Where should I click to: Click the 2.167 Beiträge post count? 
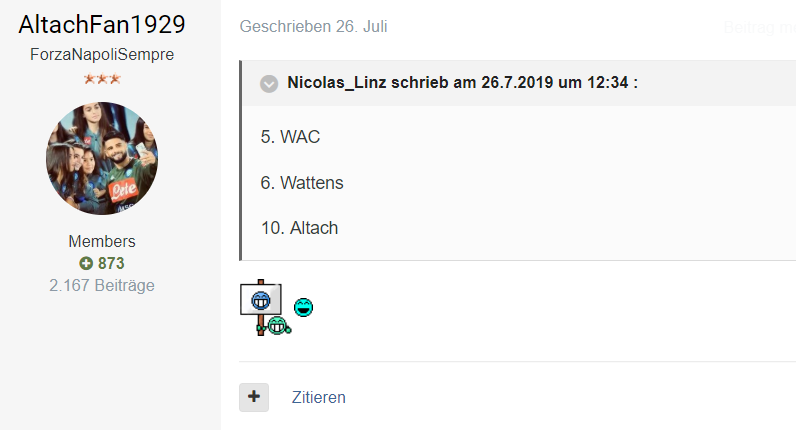(102, 285)
